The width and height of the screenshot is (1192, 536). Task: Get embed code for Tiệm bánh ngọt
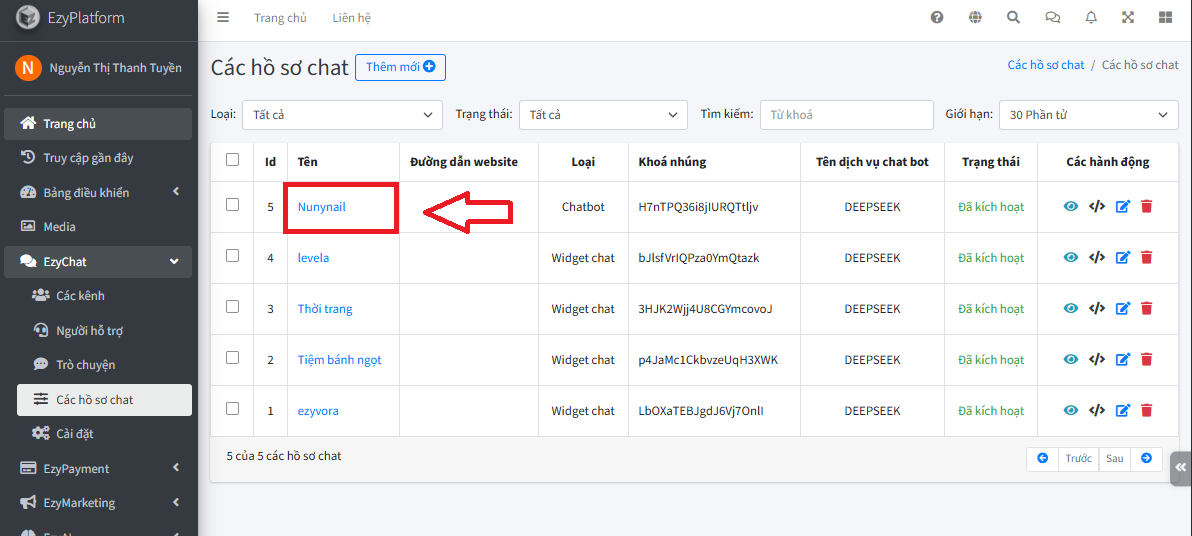(x=1097, y=360)
